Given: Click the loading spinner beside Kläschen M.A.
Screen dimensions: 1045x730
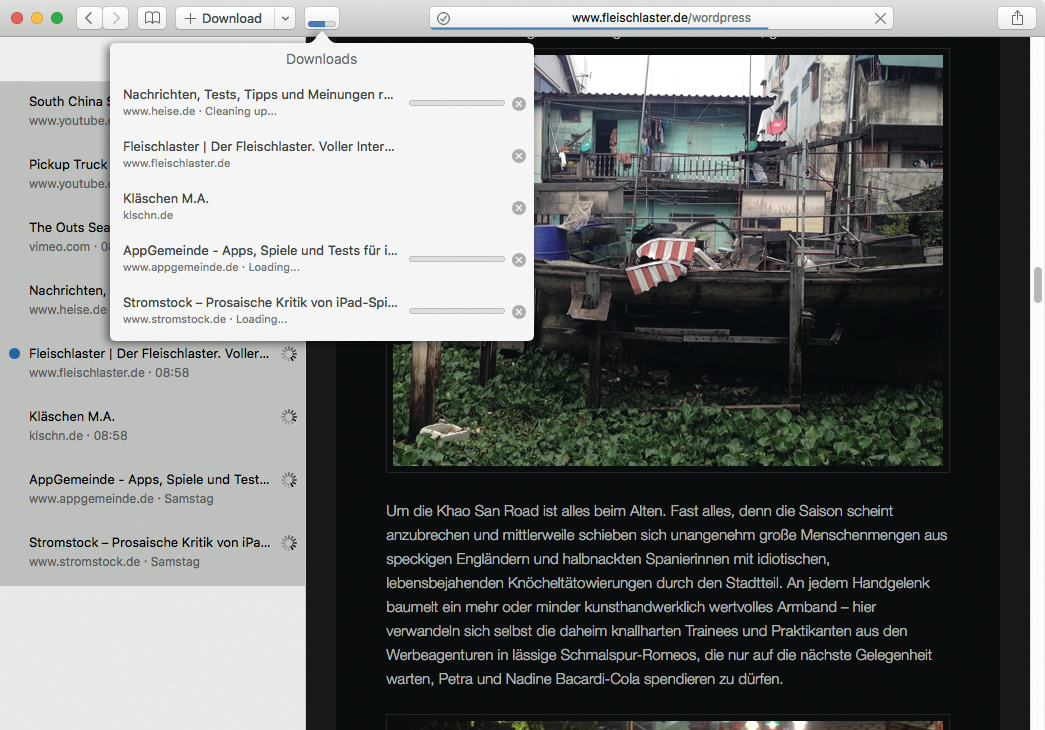Looking at the screenshot, I should (289, 417).
